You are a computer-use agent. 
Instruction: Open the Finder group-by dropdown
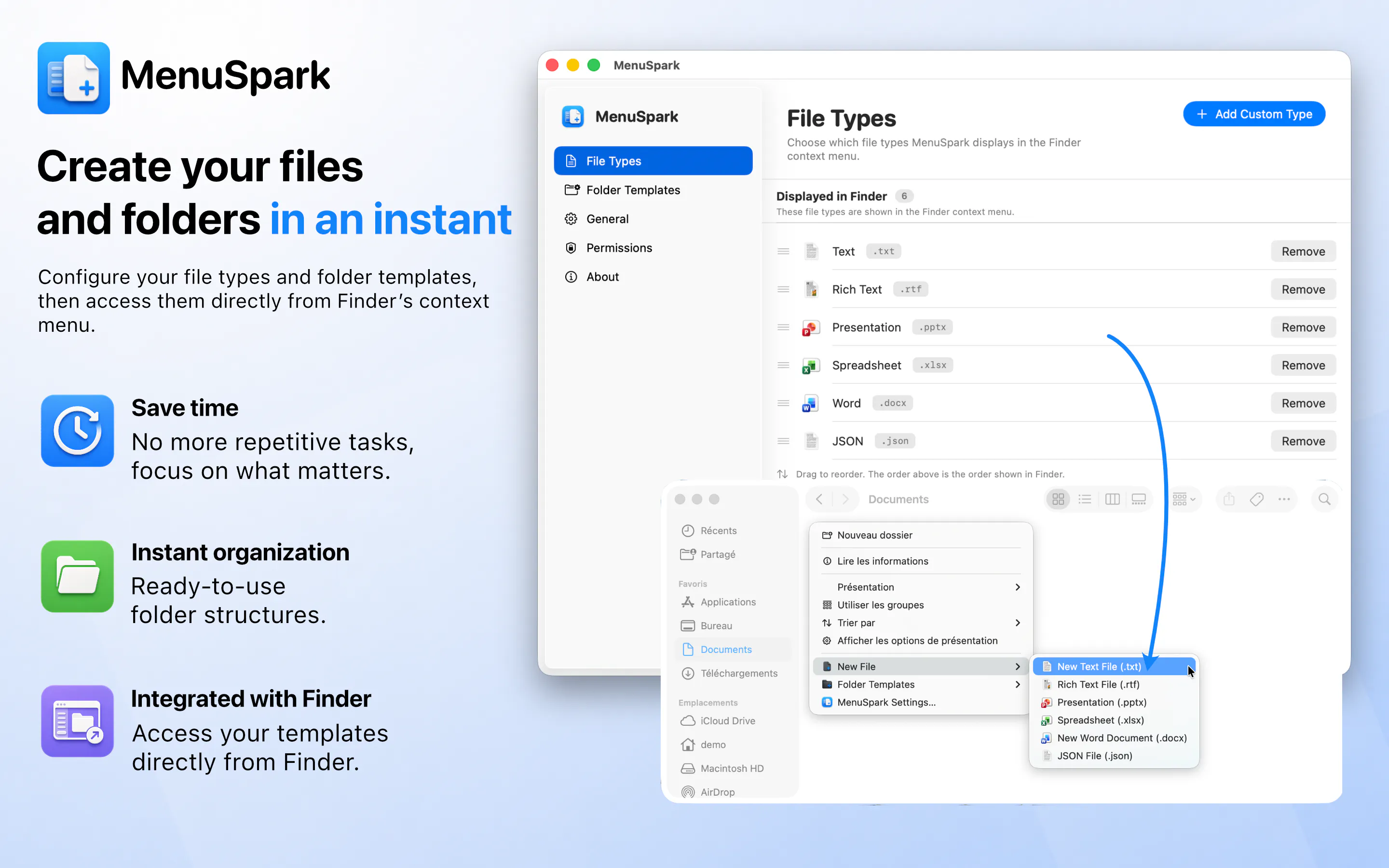1184,500
